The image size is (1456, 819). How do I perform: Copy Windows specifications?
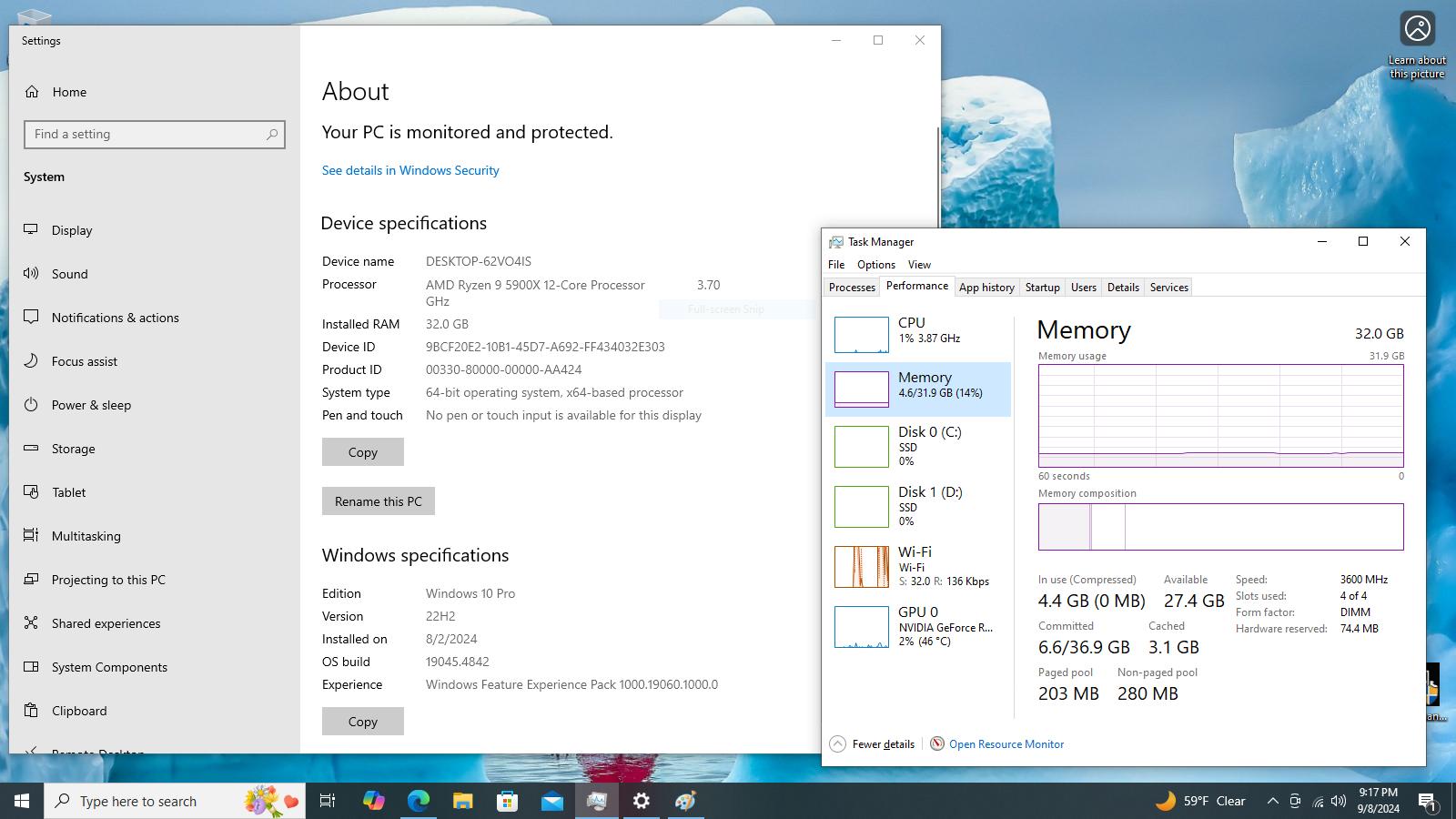tap(362, 722)
